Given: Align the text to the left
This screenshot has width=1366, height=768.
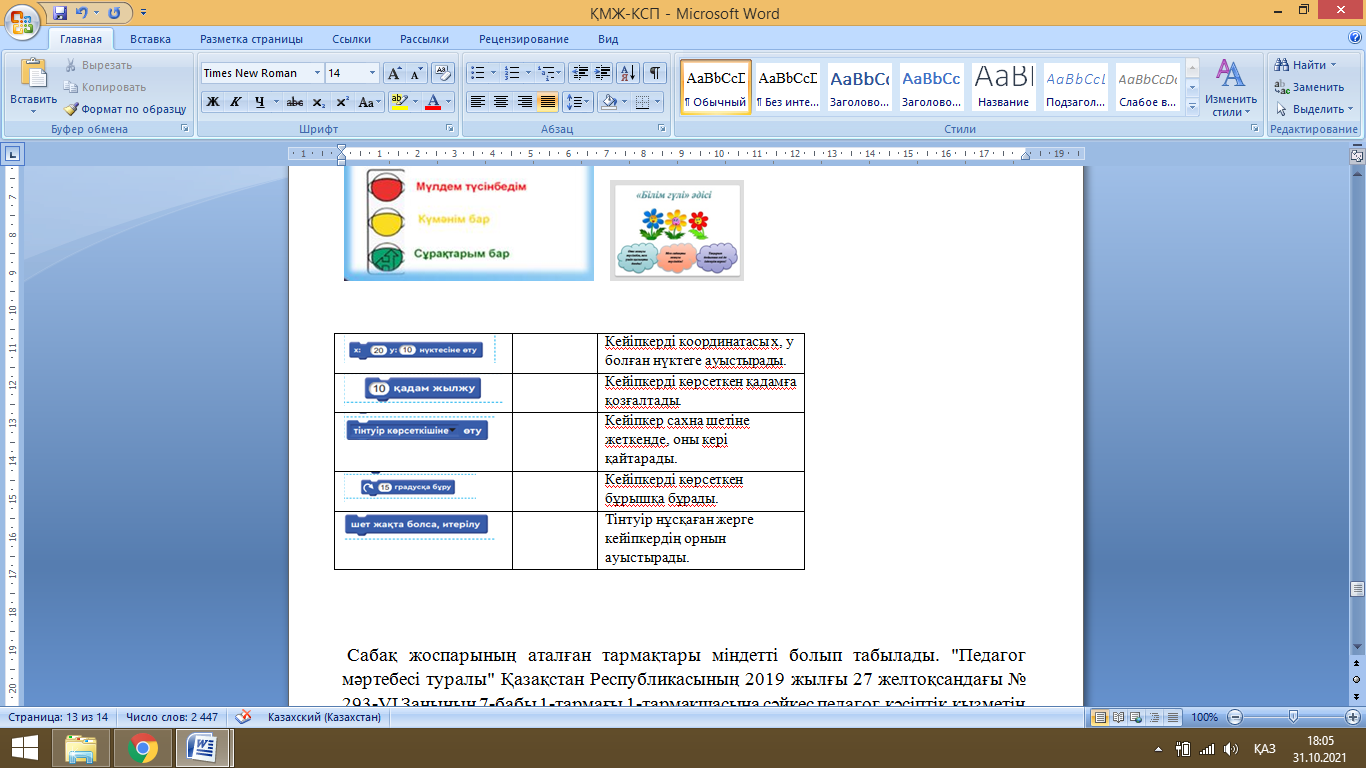Looking at the screenshot, I should pyautogui.click(x=478, y=102).
